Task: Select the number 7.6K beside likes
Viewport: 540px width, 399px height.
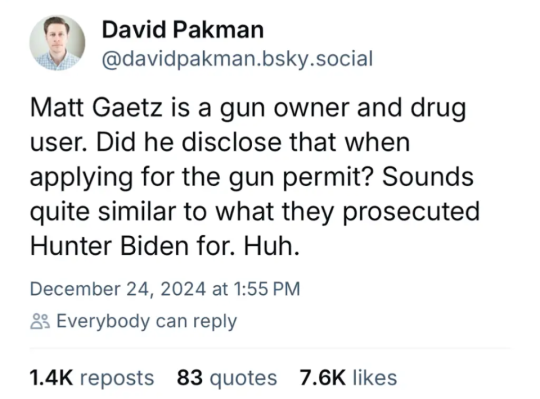Action: click(x=322, y=378)
